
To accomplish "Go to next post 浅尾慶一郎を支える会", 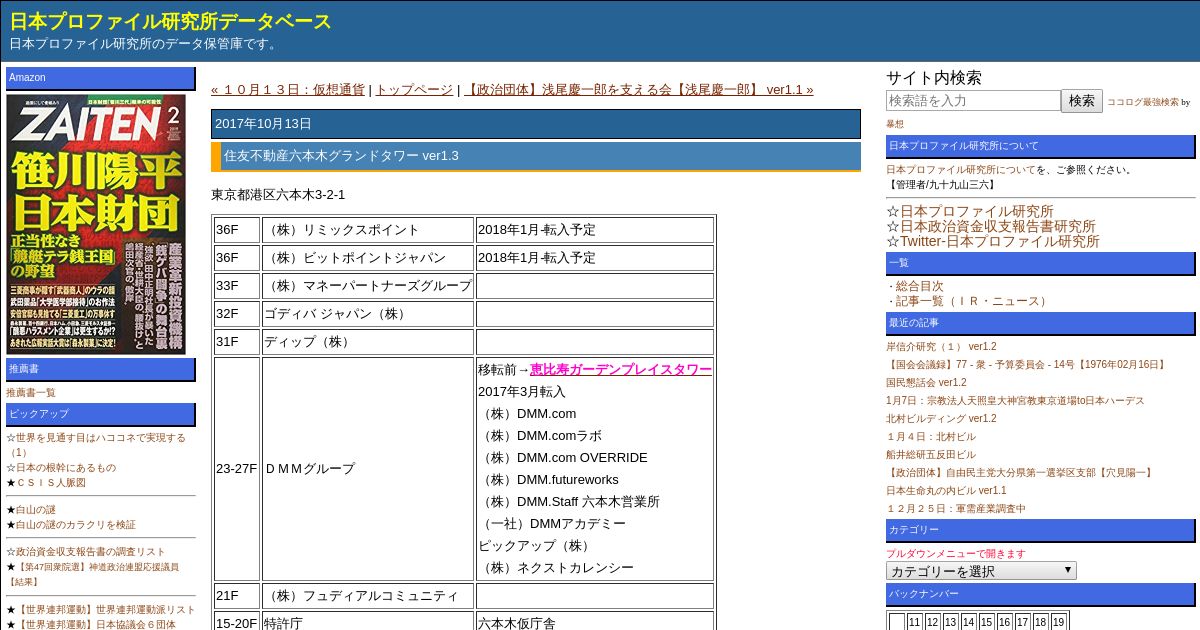I will pos(639,89).
